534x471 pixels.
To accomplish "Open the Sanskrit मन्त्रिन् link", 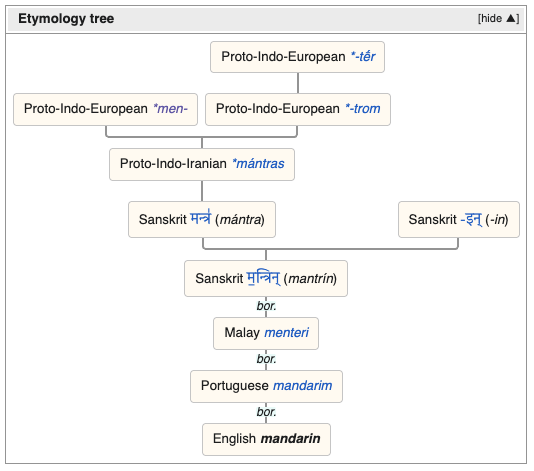I will tap(263, 278).
